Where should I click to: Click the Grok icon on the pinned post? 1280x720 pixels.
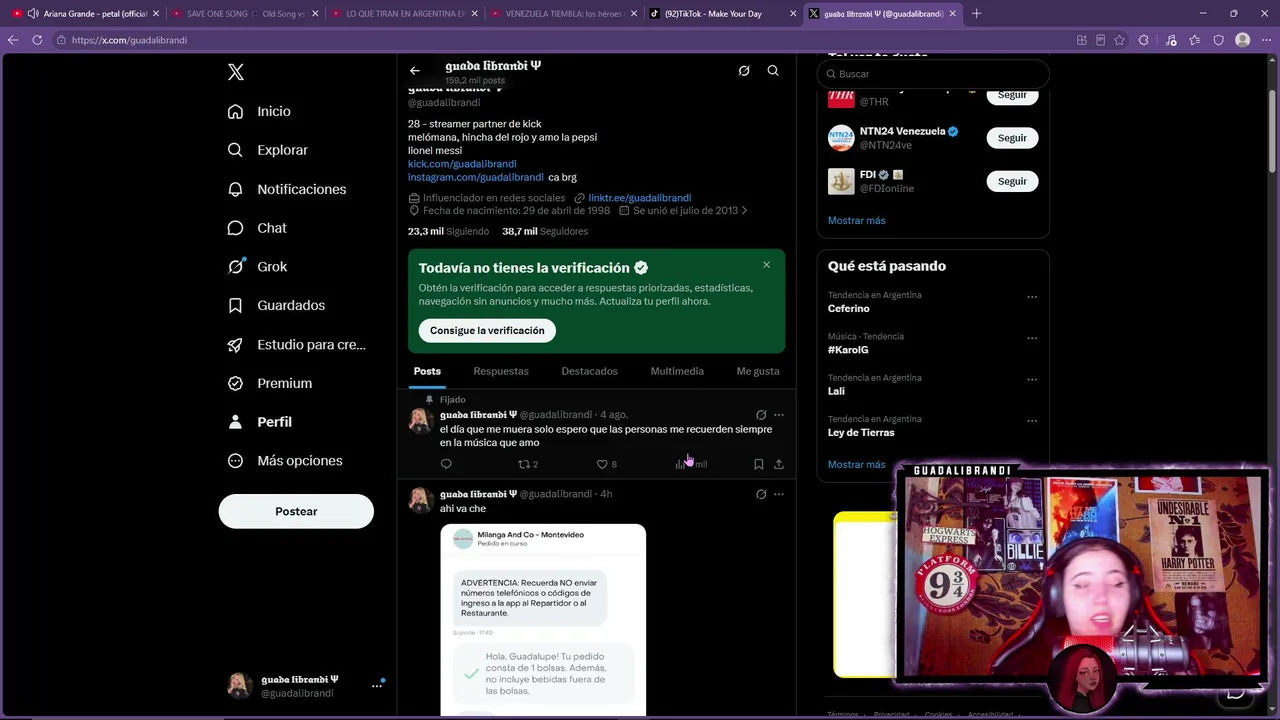pos(761,414)
